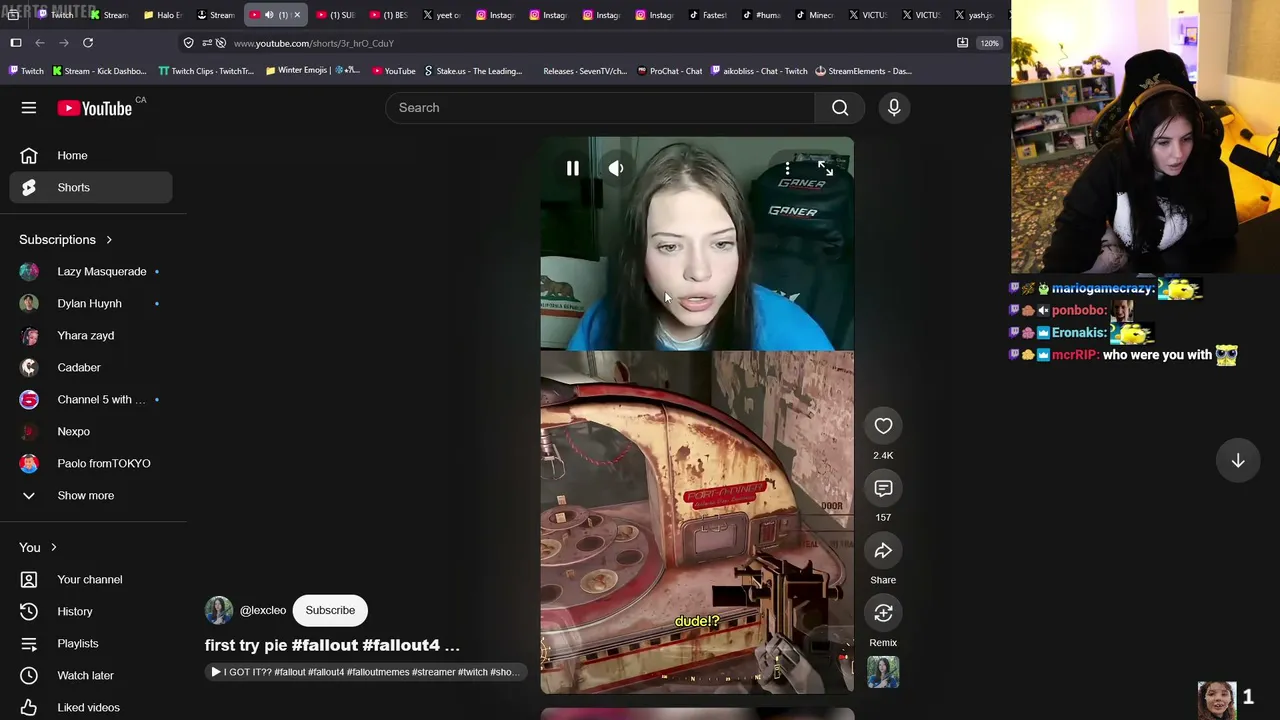The image size is (1280, 720).
Task: Open the Channel 5 subscription
Action: coord(91,400)
